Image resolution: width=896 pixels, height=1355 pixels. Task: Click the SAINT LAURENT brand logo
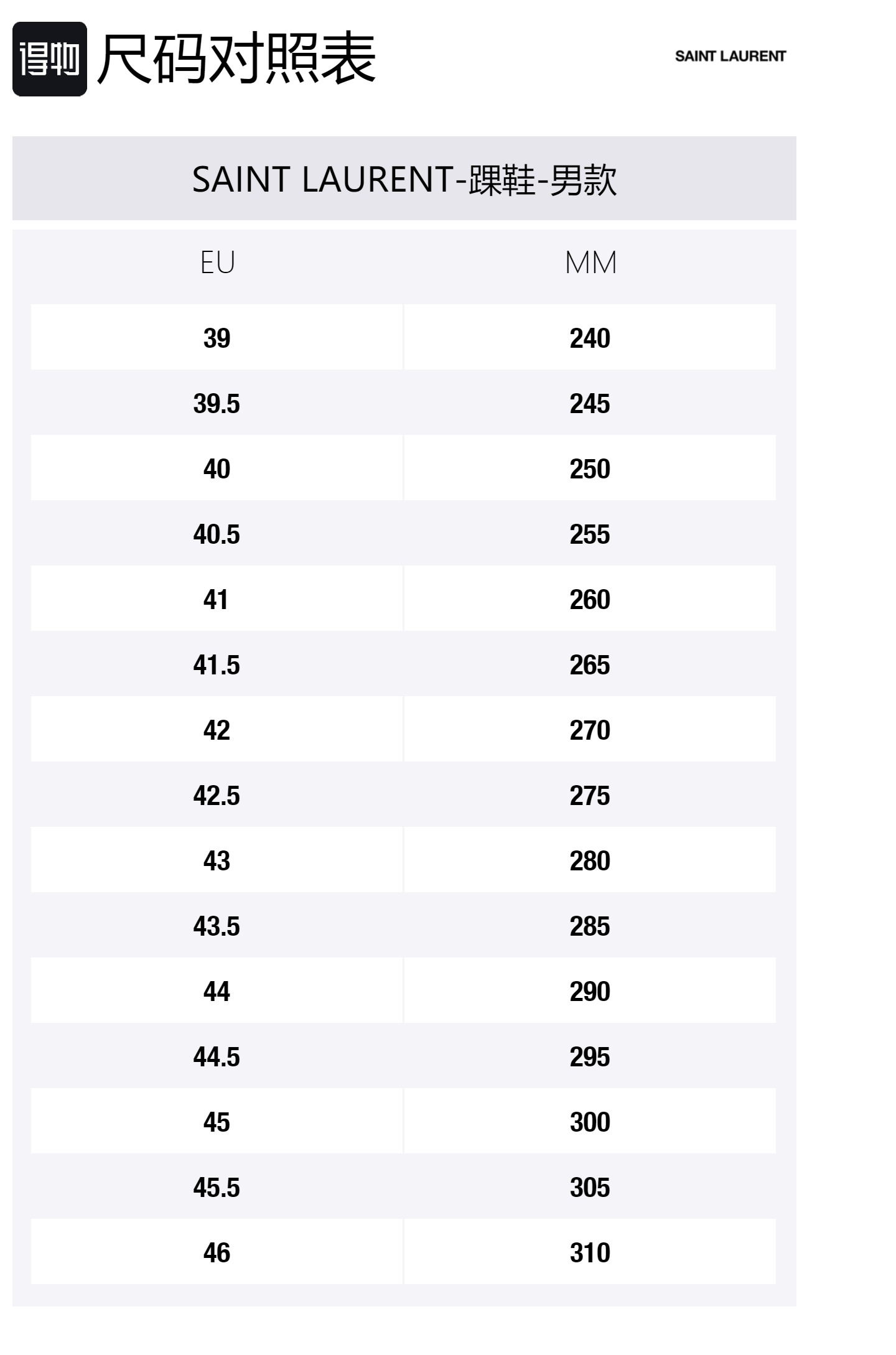pos(730,56)
